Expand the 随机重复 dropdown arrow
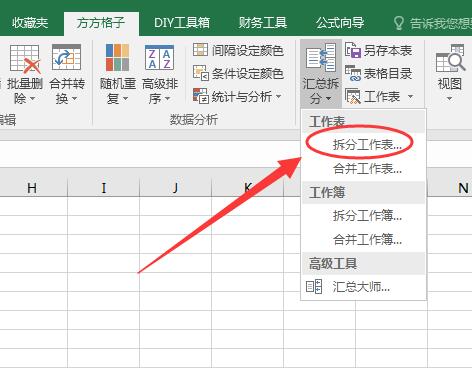The image size is (472, 368). 126,99
